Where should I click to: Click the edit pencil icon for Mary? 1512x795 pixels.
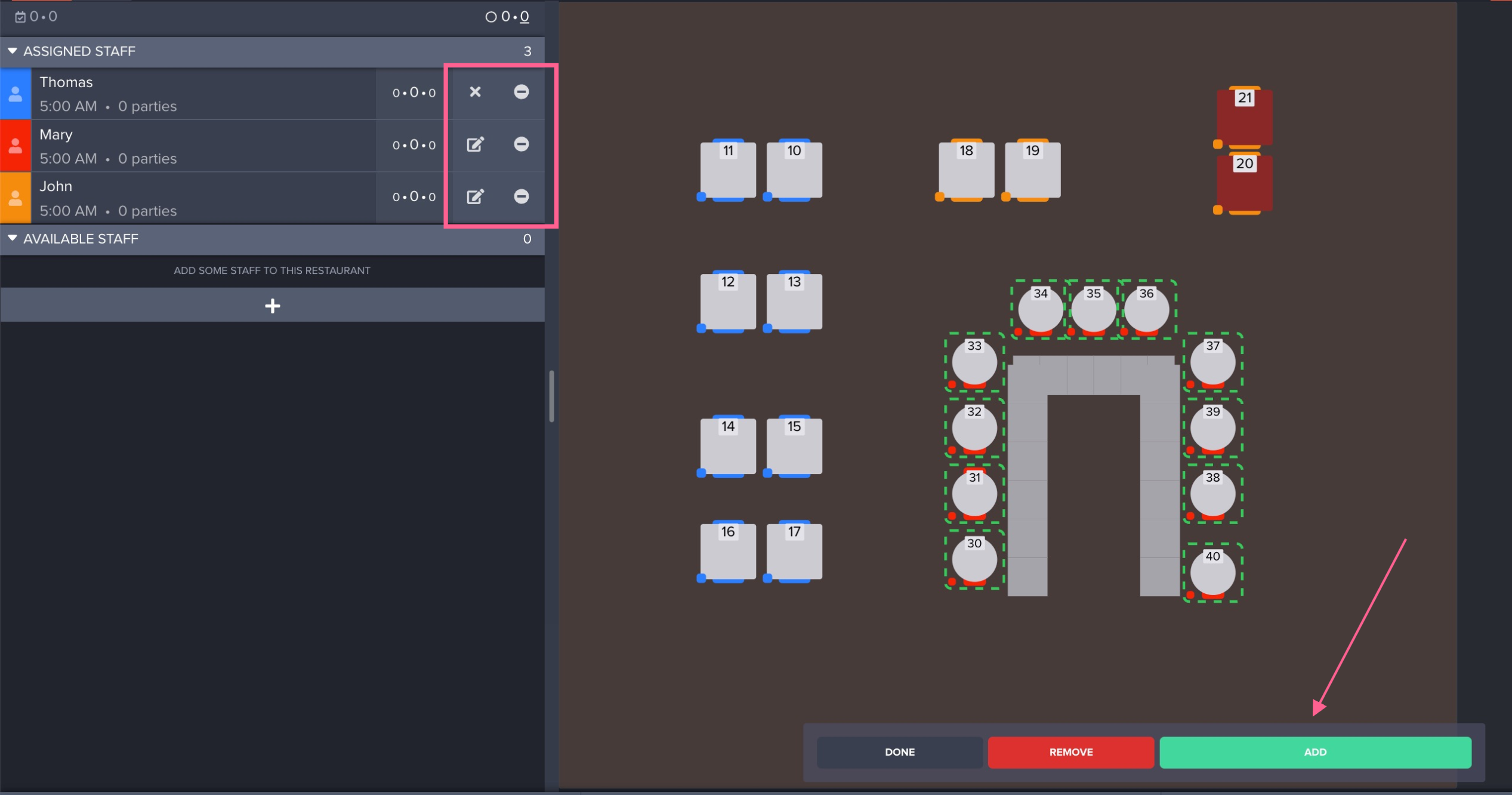click(475, 144)
